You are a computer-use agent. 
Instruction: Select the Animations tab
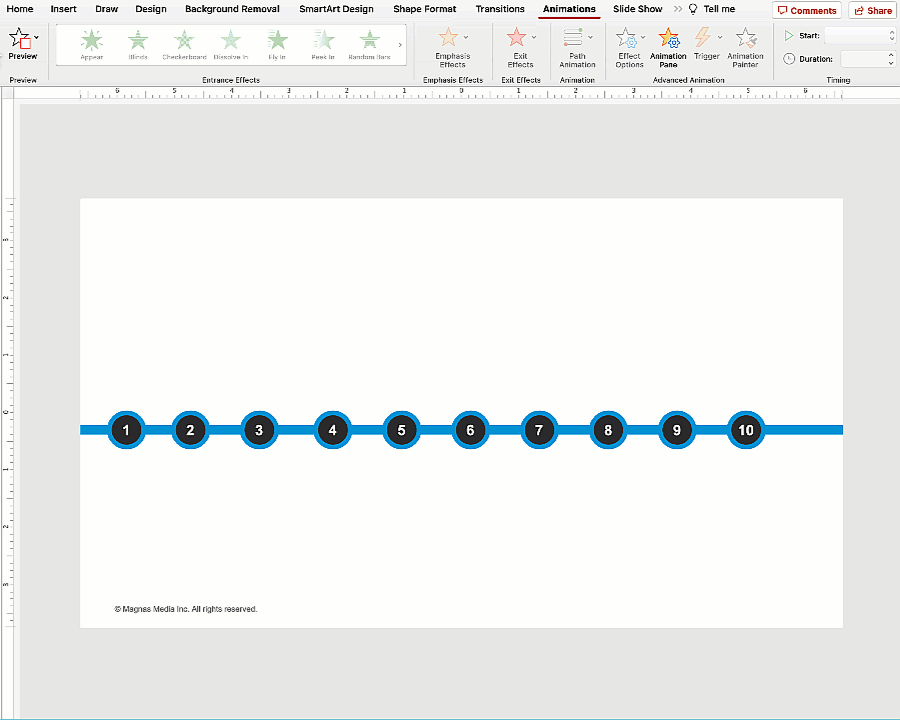pyautogui.click(x=569, y=9)
